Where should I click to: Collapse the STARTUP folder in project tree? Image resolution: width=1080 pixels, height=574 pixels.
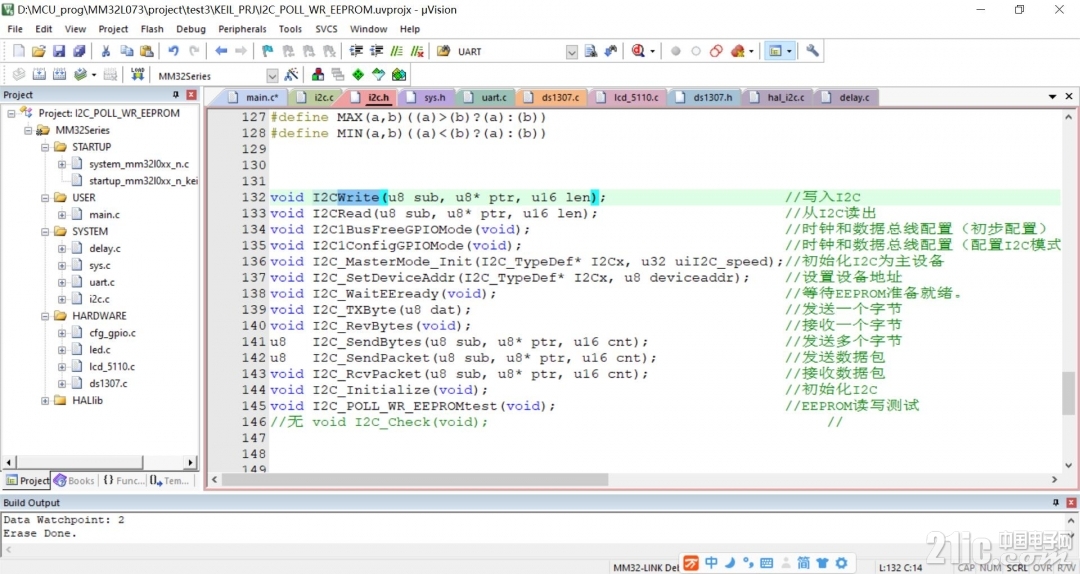click(x=45, y=147)
